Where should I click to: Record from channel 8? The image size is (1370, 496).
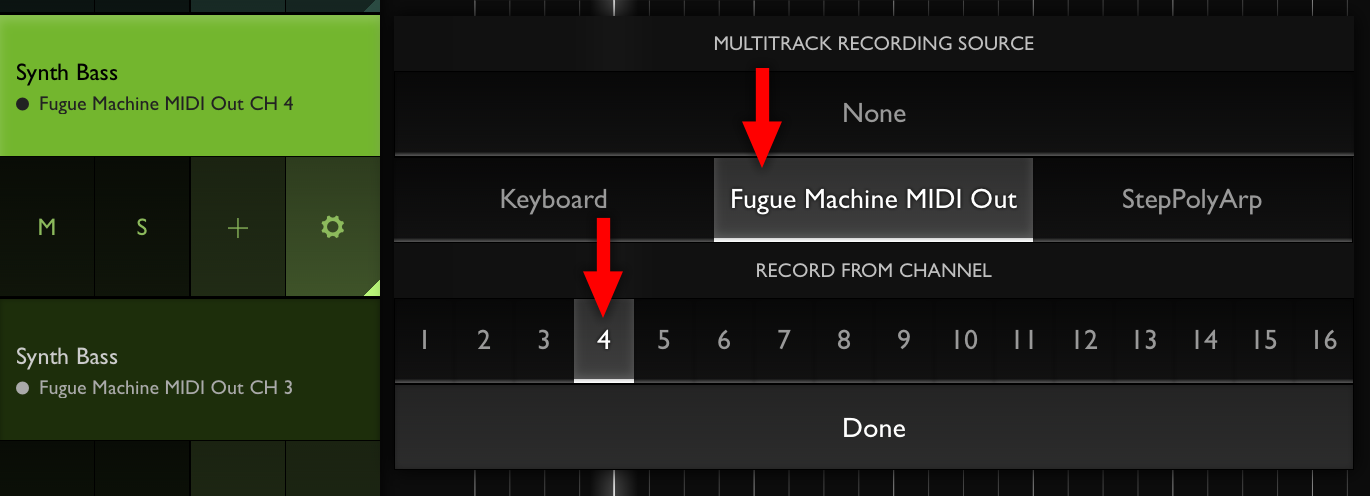tap(844, 340)
